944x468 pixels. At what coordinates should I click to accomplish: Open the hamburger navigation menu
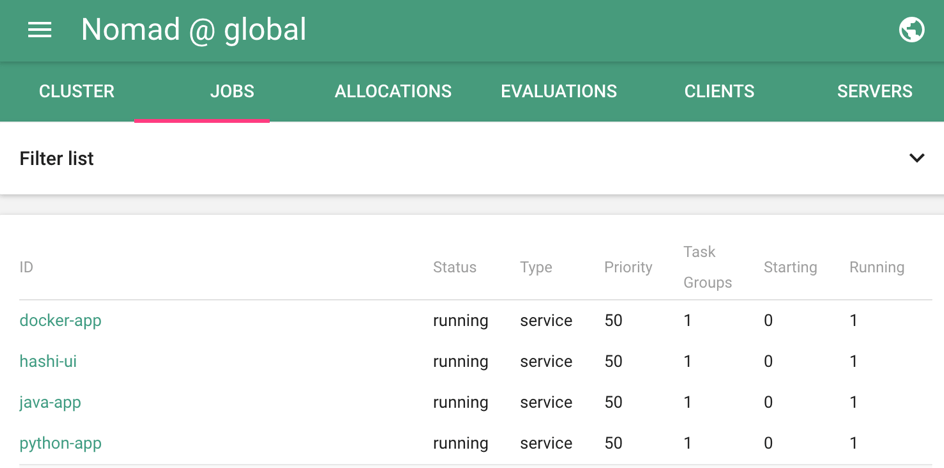click(x=40, y=30)
